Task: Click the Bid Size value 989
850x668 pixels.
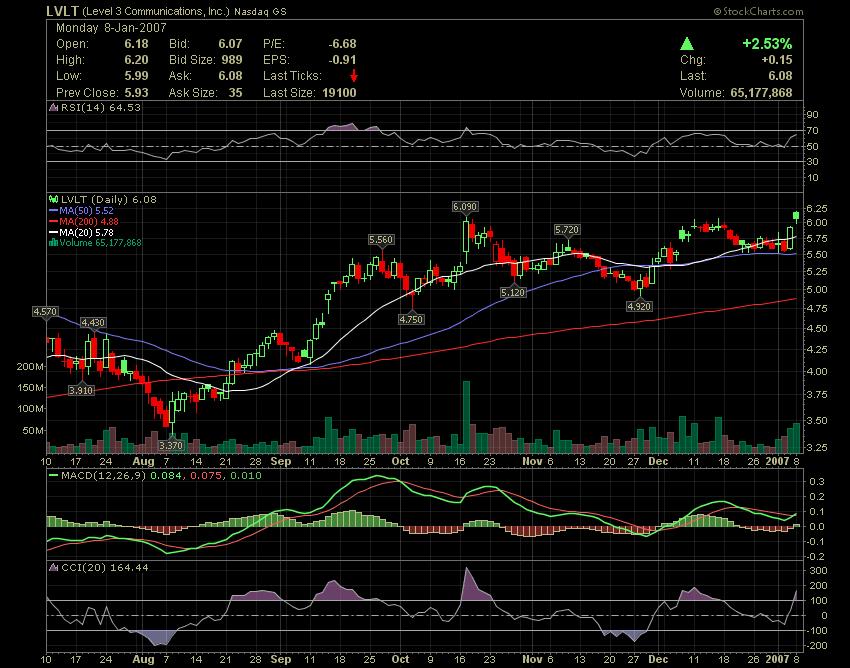Action: click(x=232, y=60)
